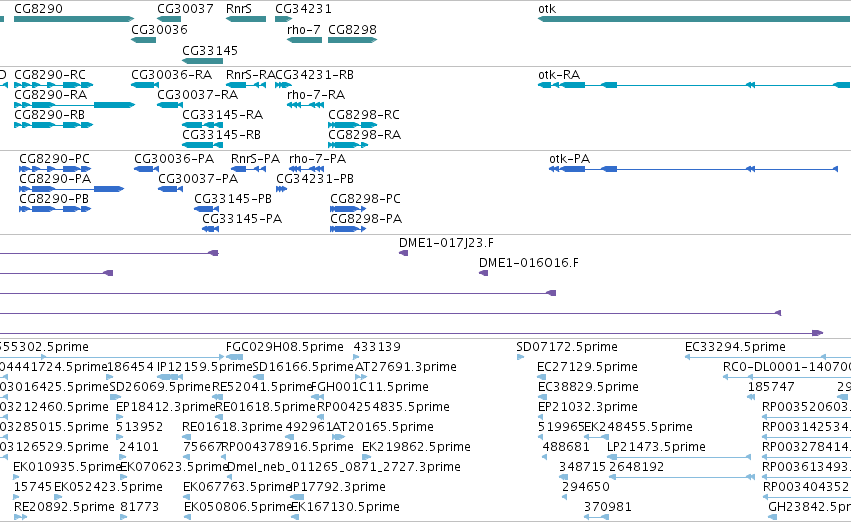Click transcript CG8290-RA
This screenshot has width=851, height=522.
(50, 94)
